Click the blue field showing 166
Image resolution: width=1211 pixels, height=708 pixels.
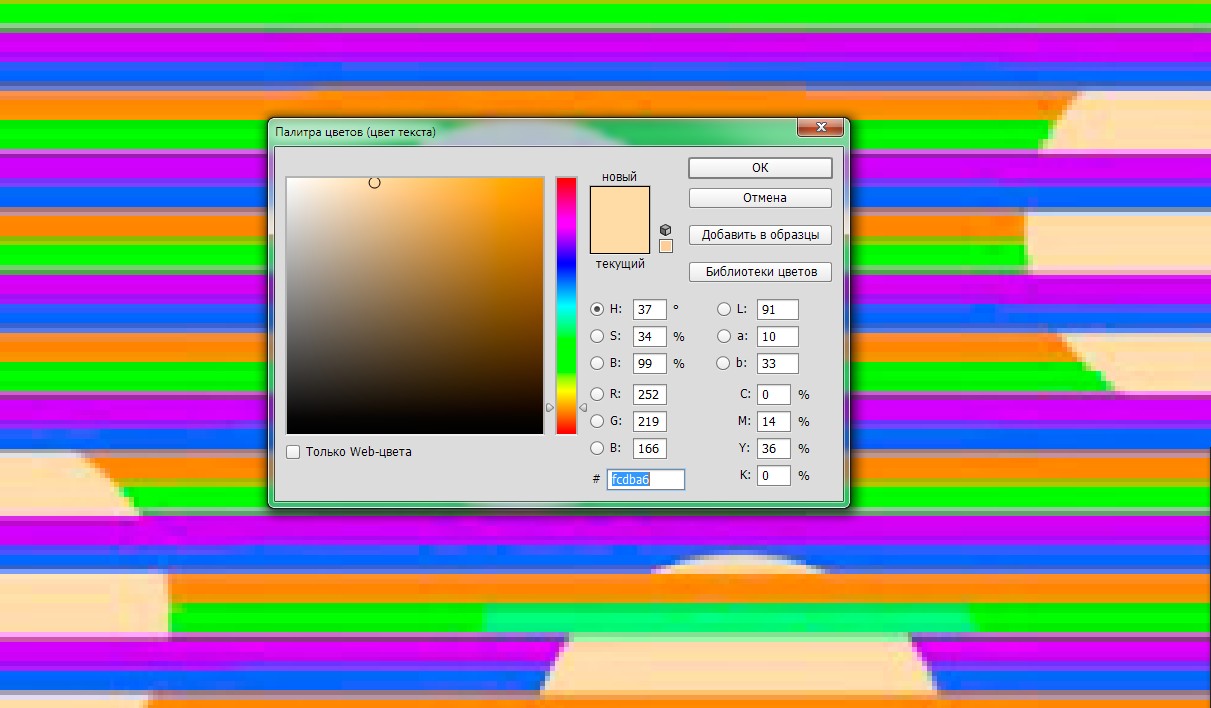pos(650,448)
